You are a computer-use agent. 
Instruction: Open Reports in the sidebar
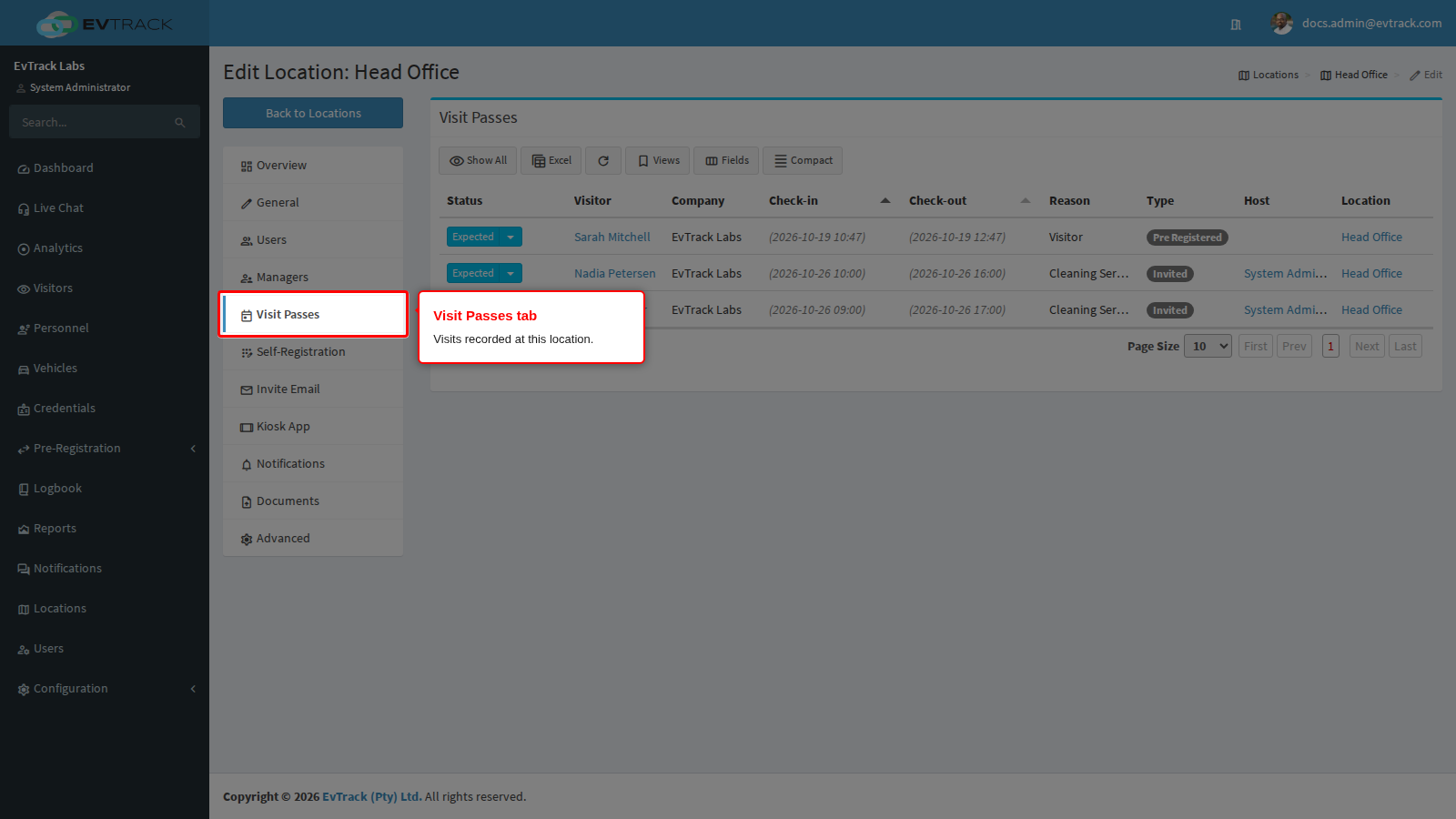coord(105,529)
